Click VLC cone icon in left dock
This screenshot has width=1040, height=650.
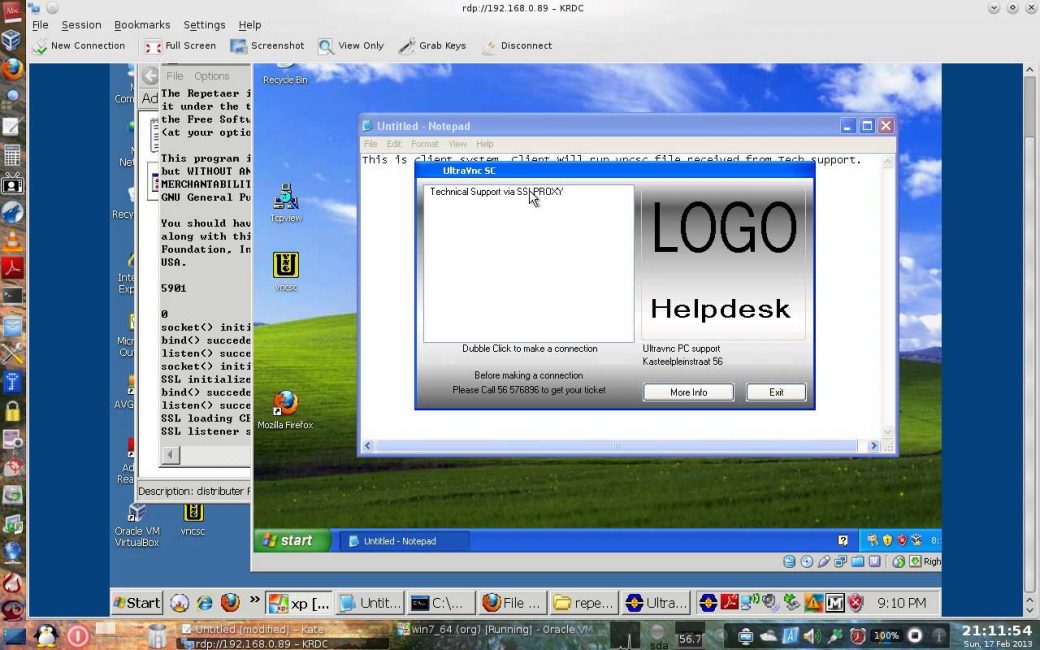pos(12,239)
